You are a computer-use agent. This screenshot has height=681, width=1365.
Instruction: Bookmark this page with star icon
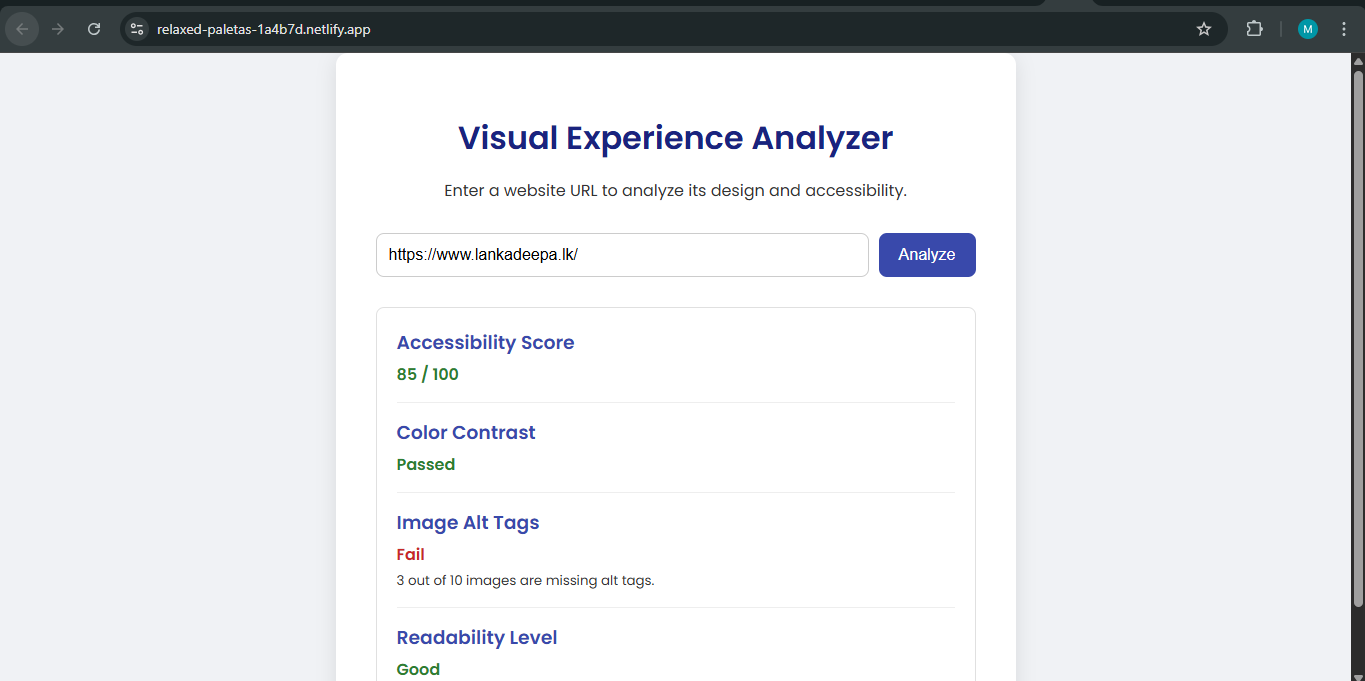point(1204,29)
